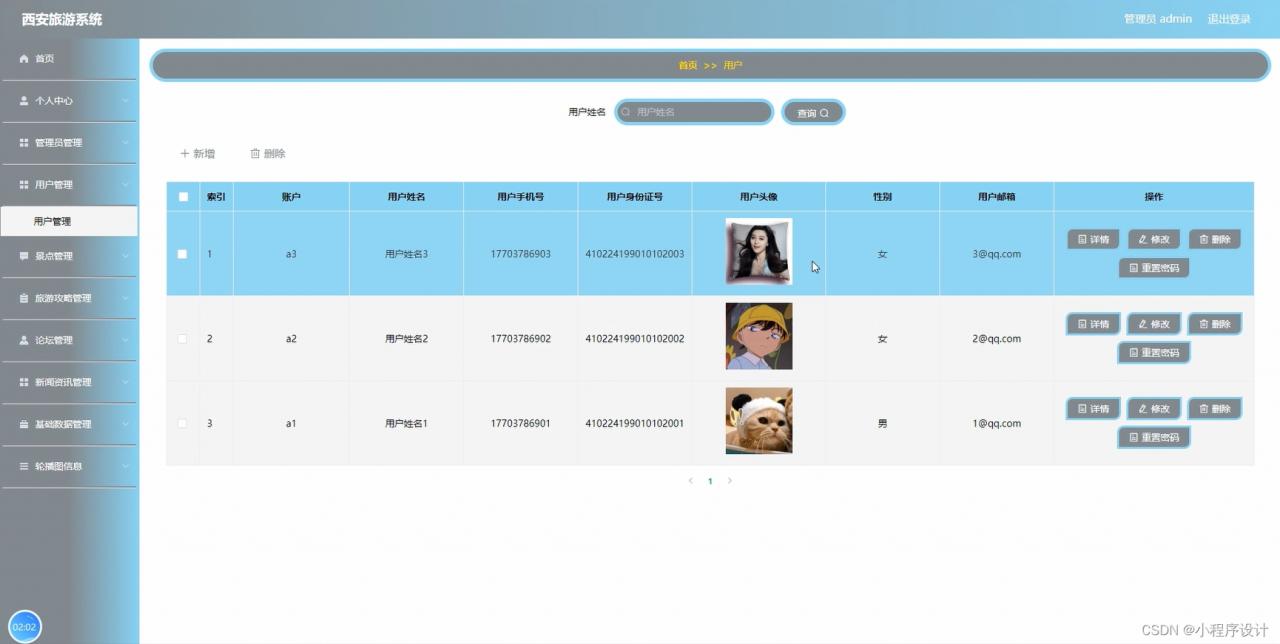Click the home icon beside 首页 in the sidebar

pos(24,59)
